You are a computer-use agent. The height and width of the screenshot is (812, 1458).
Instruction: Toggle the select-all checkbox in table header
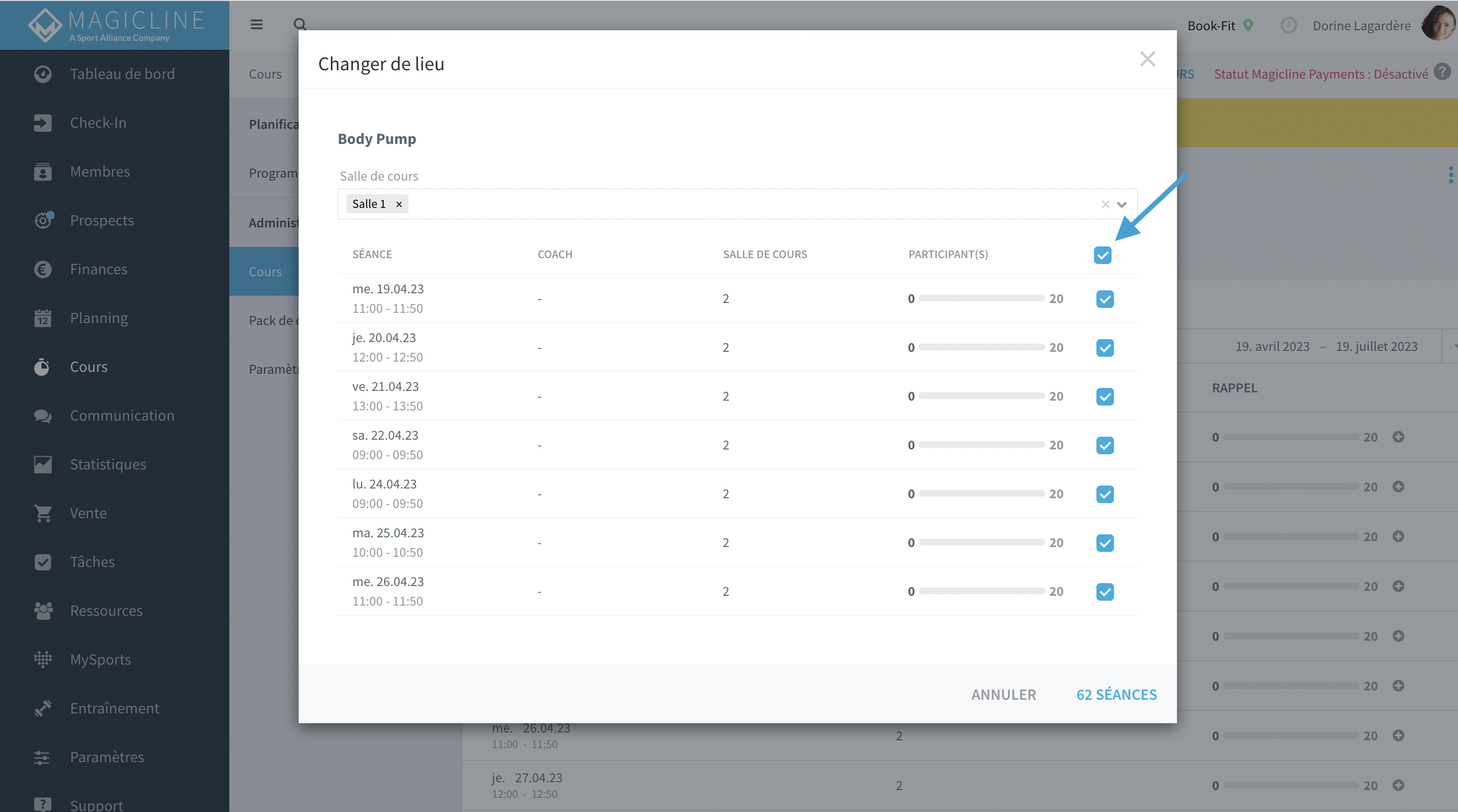(x=1103, y=255)
